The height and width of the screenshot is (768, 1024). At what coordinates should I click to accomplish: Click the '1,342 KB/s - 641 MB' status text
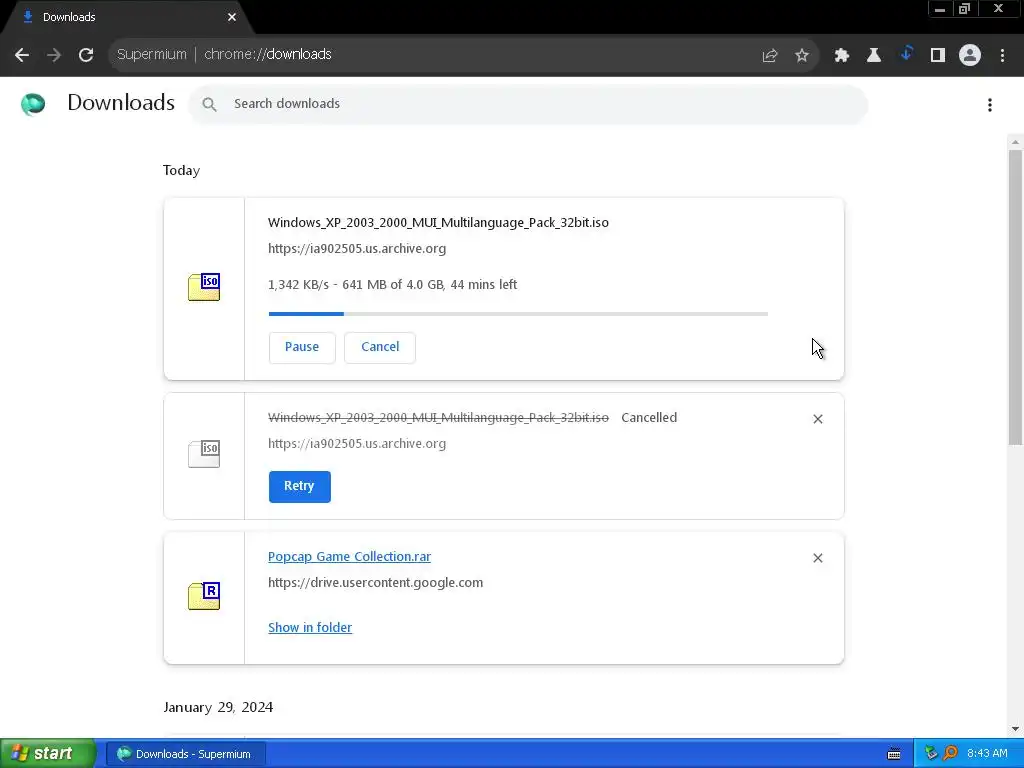point(392,285)
